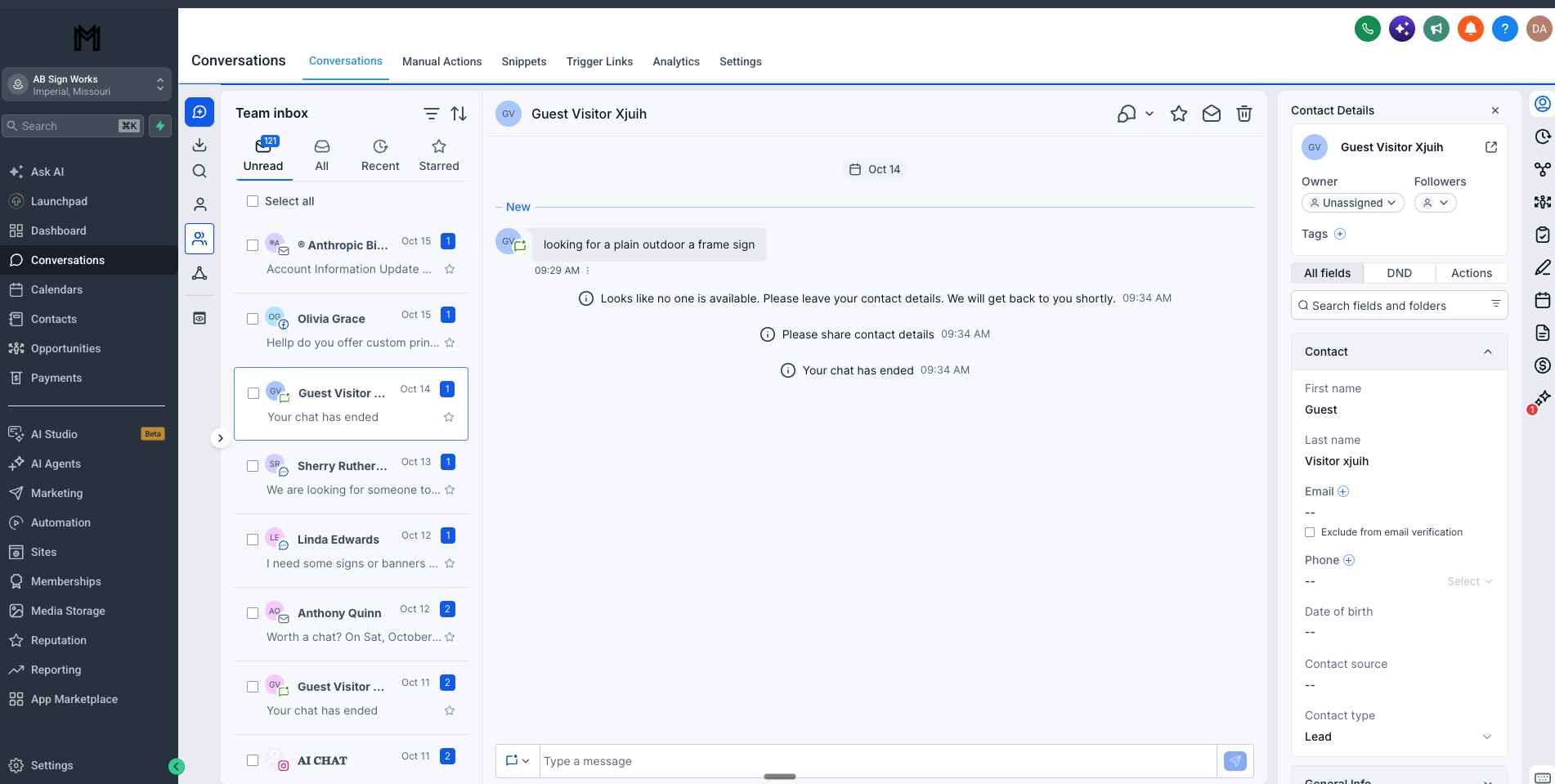Click the green sidebar collapse arrow
Screen dimensions: 1555x784
pos(177,766)
